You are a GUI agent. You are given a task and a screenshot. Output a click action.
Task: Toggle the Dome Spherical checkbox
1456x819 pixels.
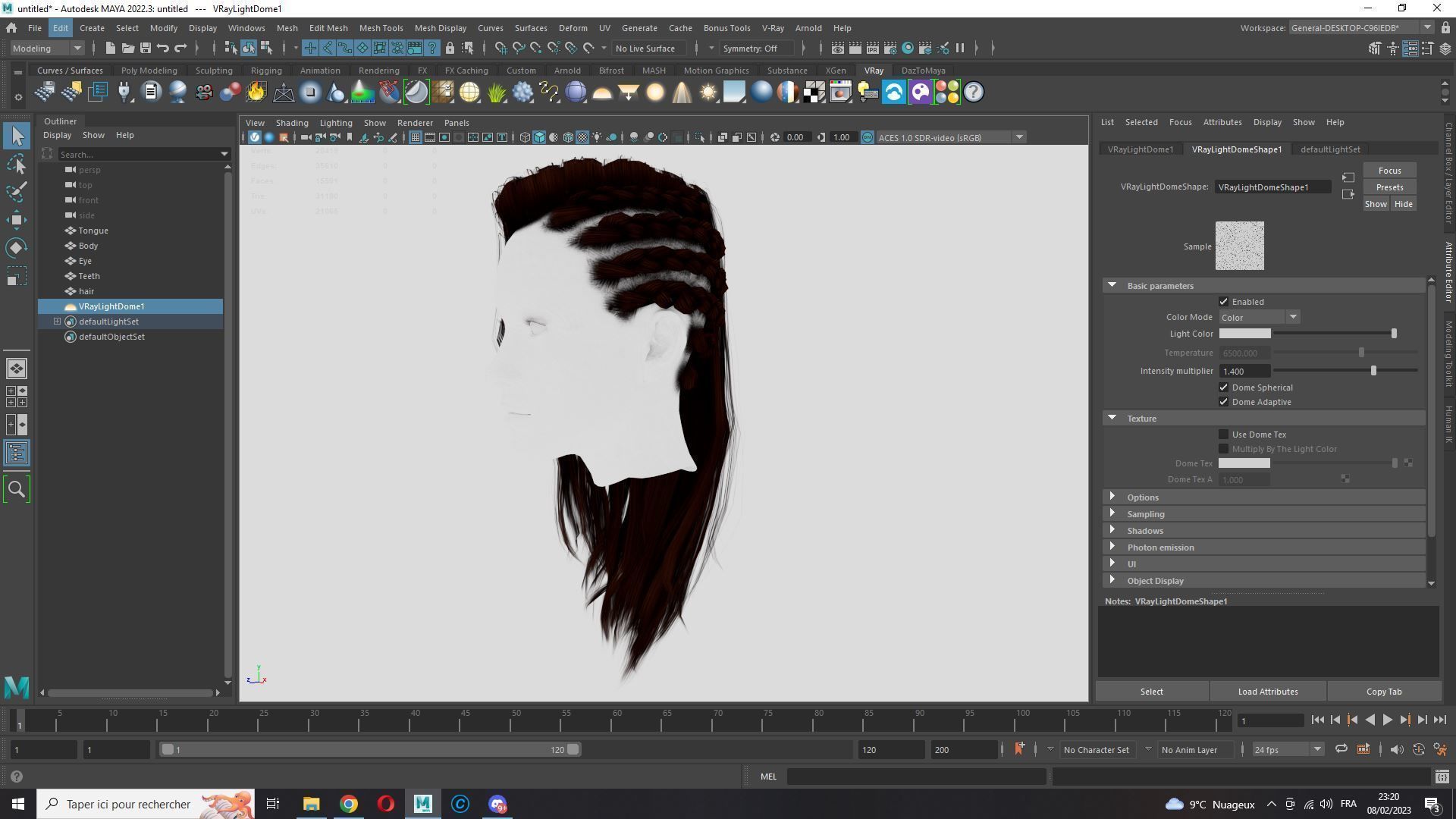pyautogui.click(x=1223, y=388)
